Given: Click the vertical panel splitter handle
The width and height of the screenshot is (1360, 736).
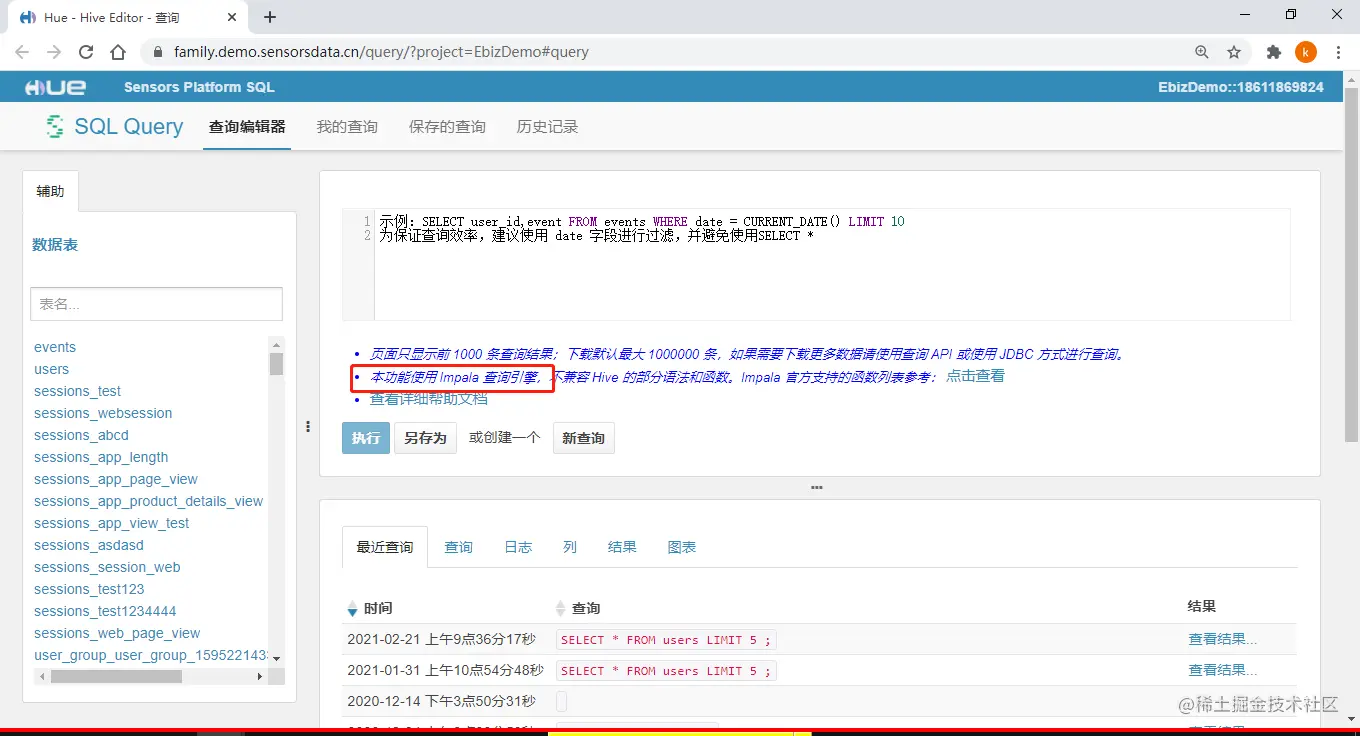Looking at the screenshot, I should 308,426.
